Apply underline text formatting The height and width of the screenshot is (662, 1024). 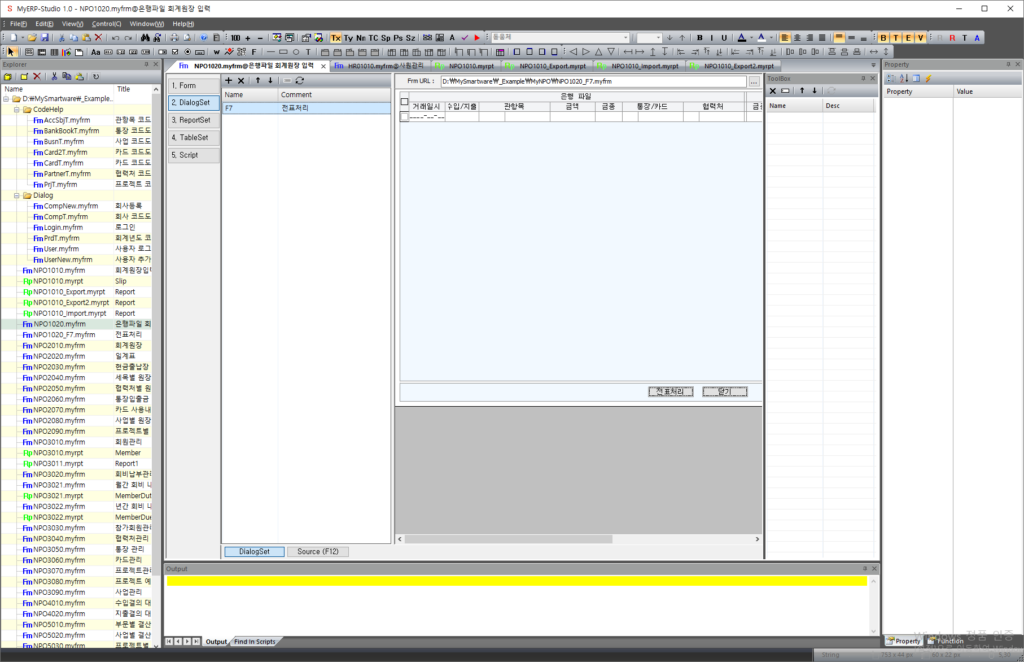724,38
